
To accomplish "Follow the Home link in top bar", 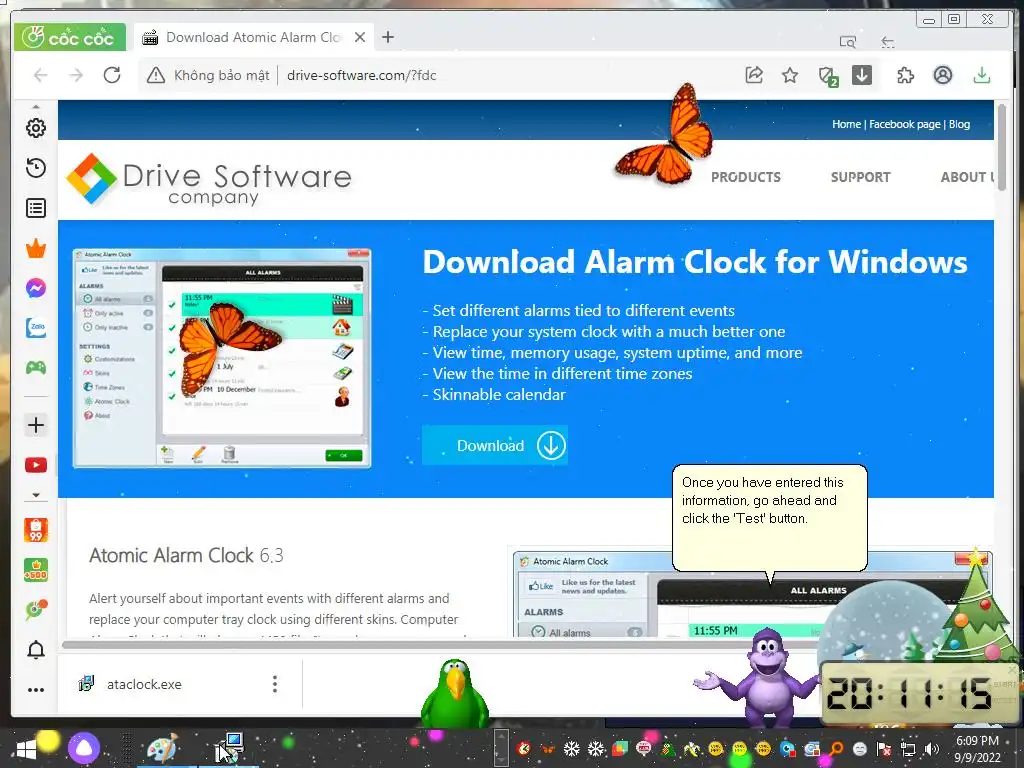I will click(x=846, y=124).
